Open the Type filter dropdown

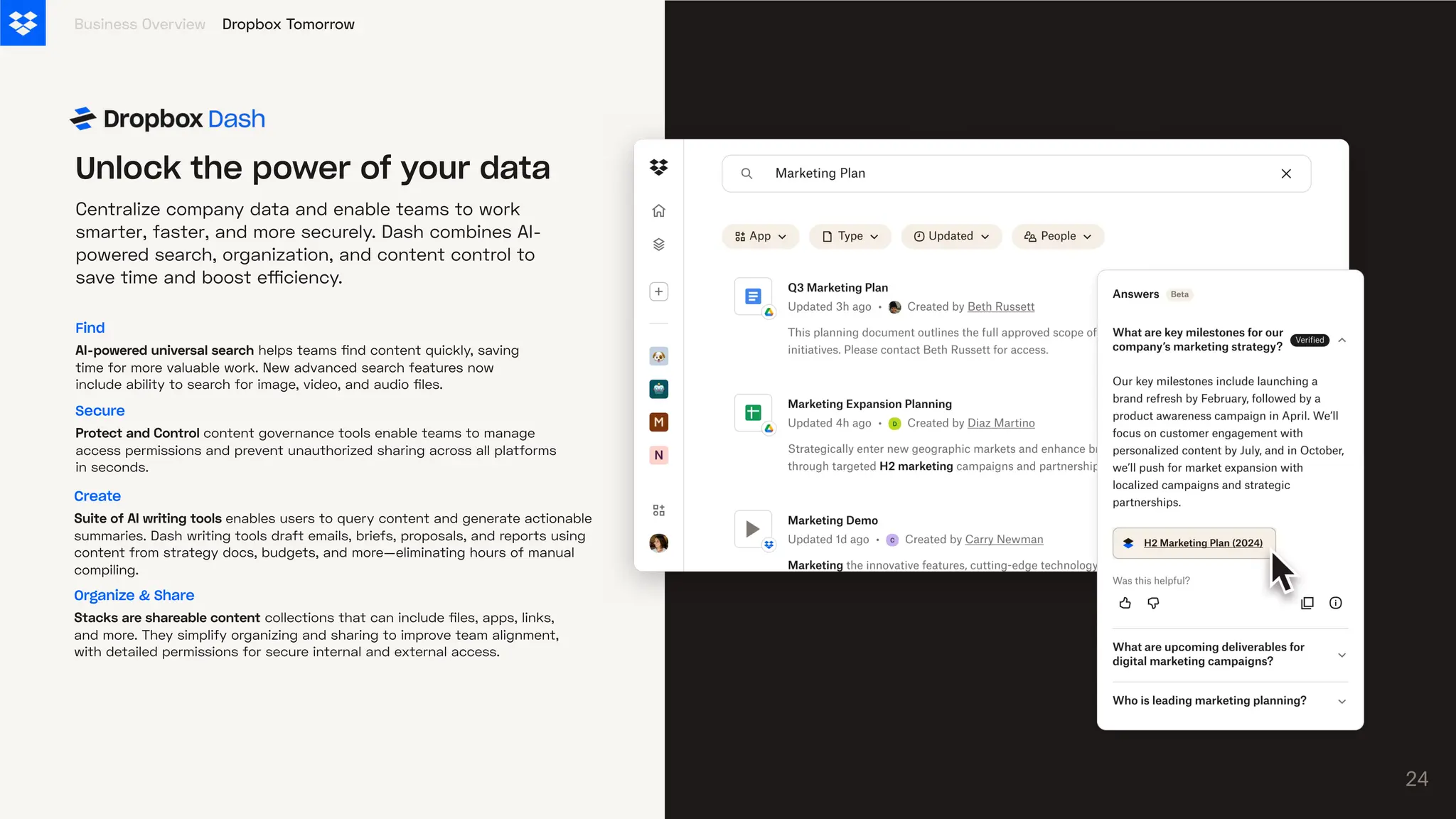[850, 236]
